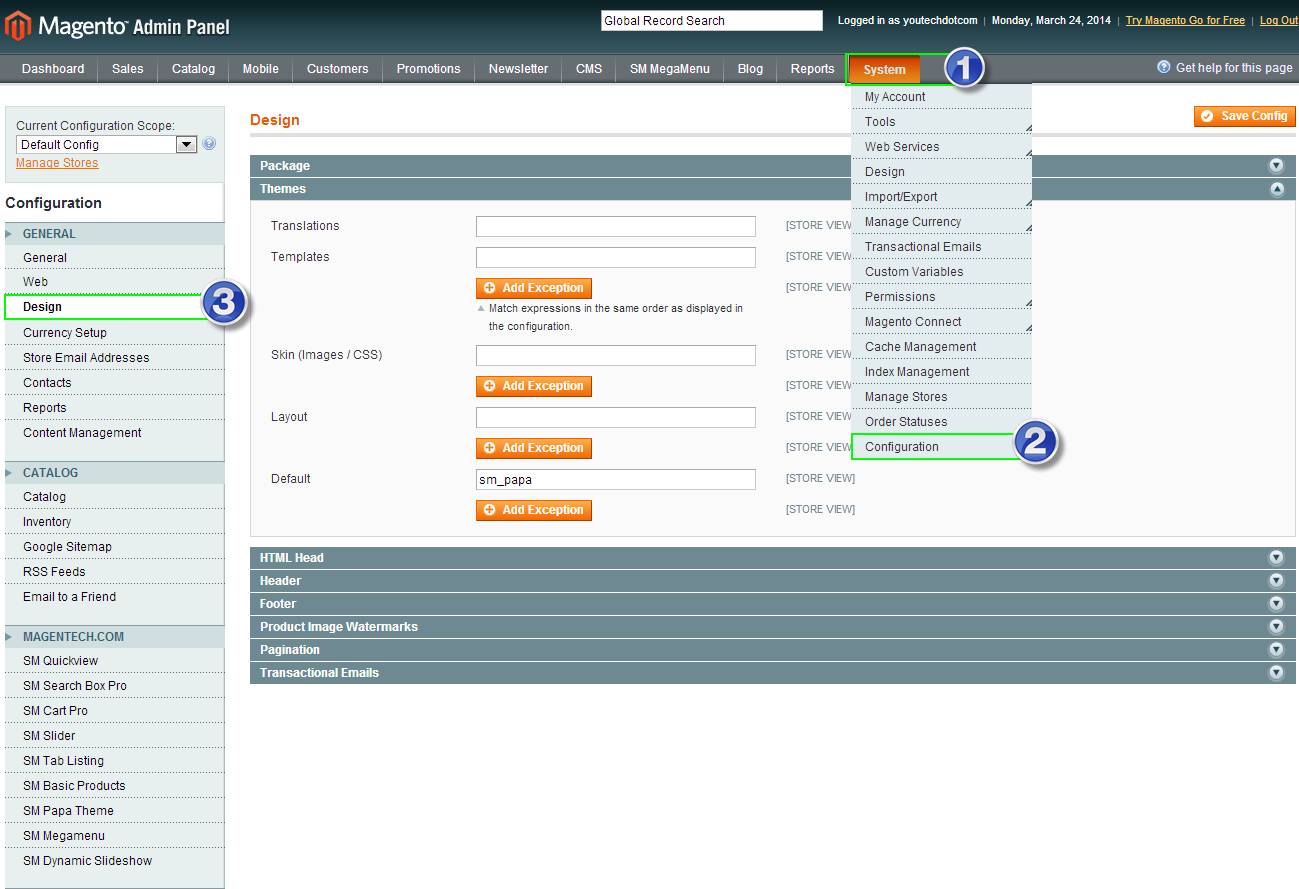Collapse the CATALOG sidebar group header
The width and height of the screenshot is (1299, 889).
[x=114, y=473]
